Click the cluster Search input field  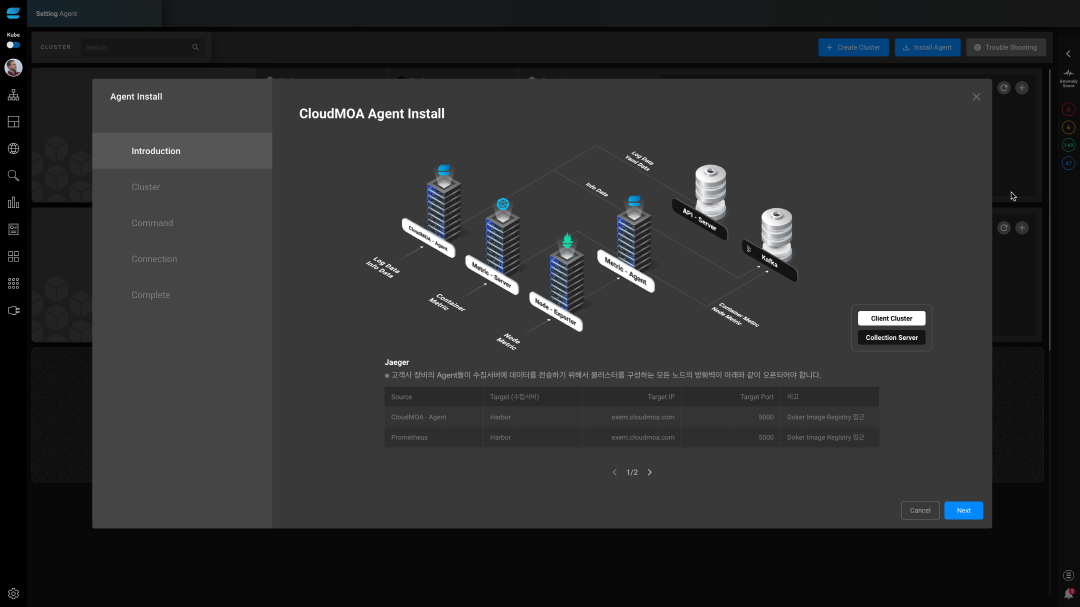(x=142, y=48)
